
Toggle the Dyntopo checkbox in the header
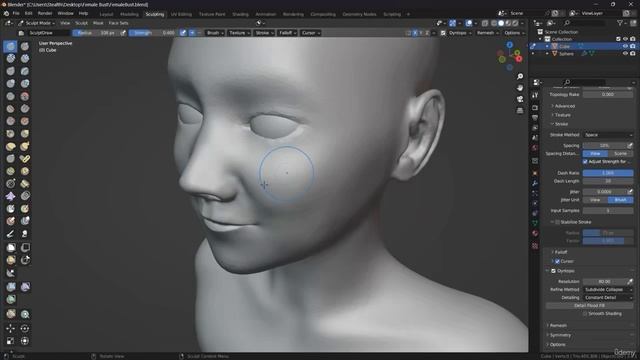443,33
